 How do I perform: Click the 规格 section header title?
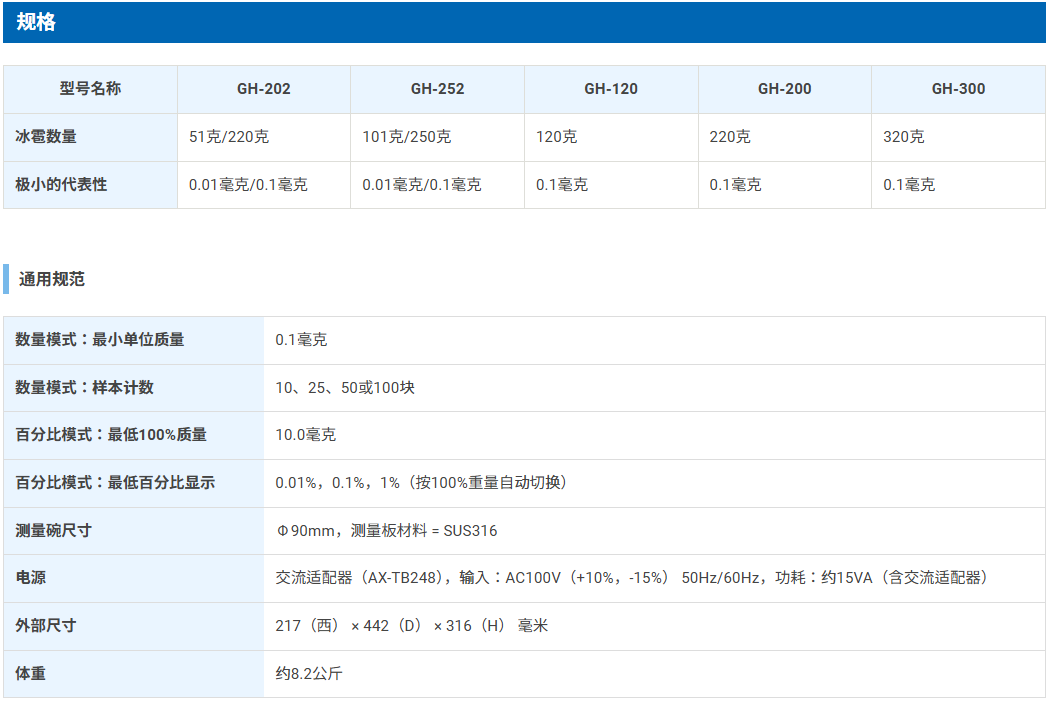click(36, 22)
